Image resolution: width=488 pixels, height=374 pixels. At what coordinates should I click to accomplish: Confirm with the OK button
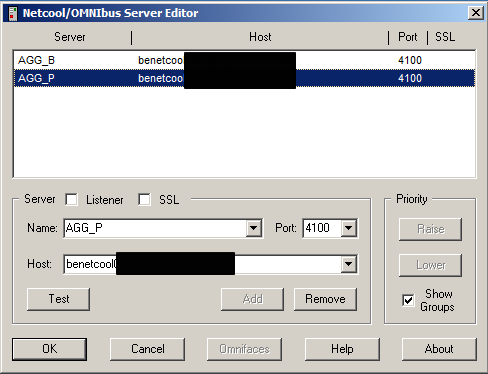[x=49, y=349]
